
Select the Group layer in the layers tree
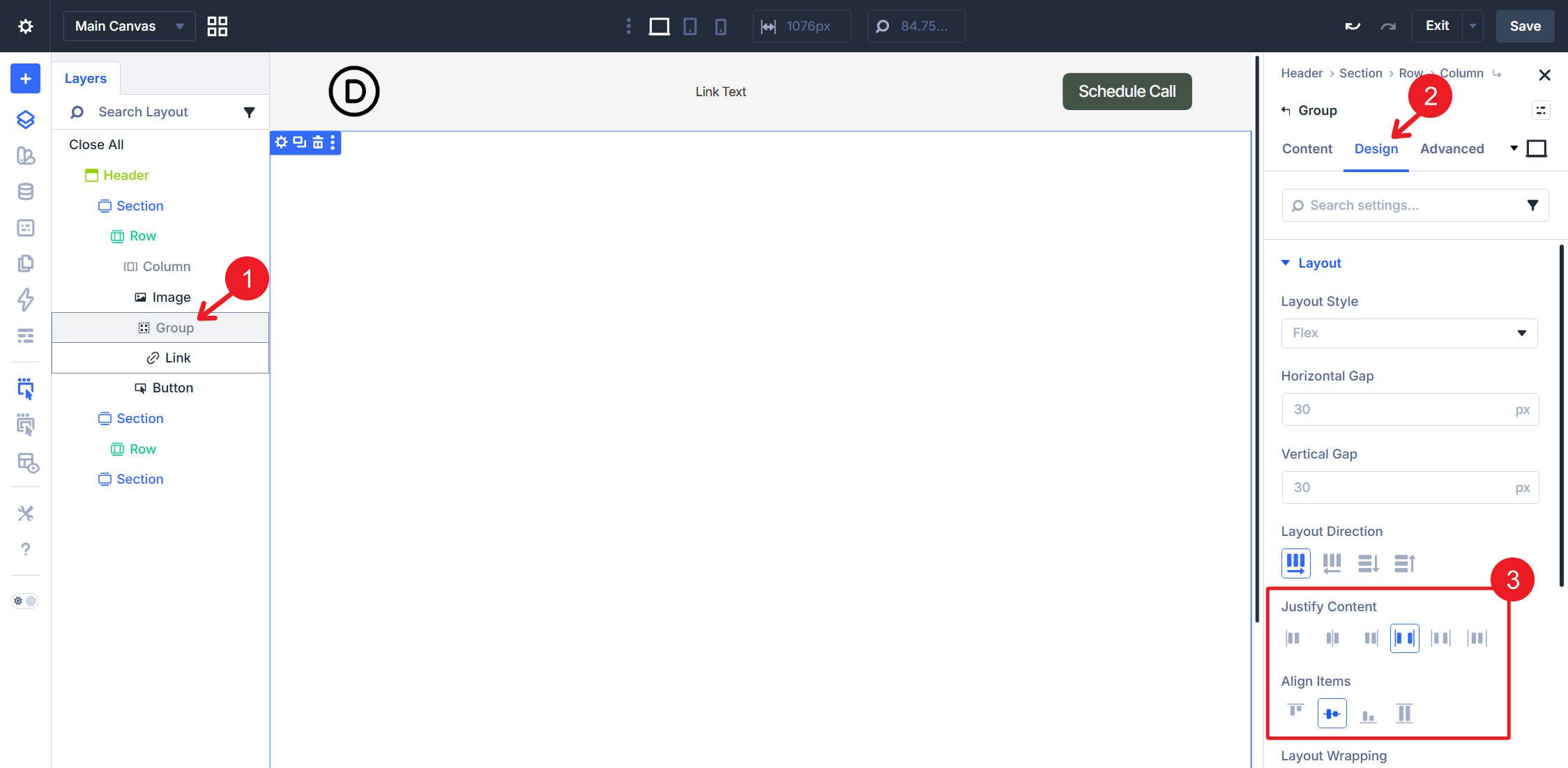[x=174, y=328]
